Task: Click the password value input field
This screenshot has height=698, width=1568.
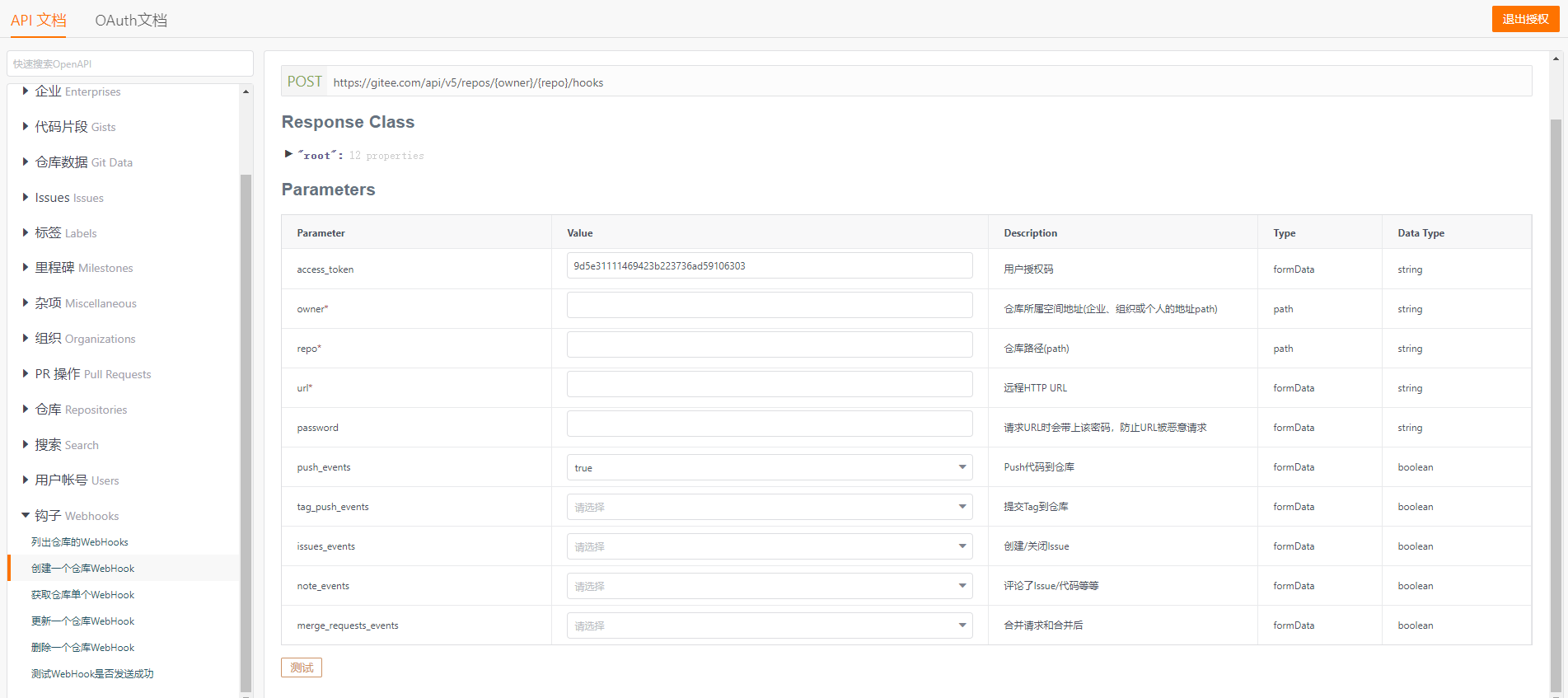Action: [x=769, y=424]
